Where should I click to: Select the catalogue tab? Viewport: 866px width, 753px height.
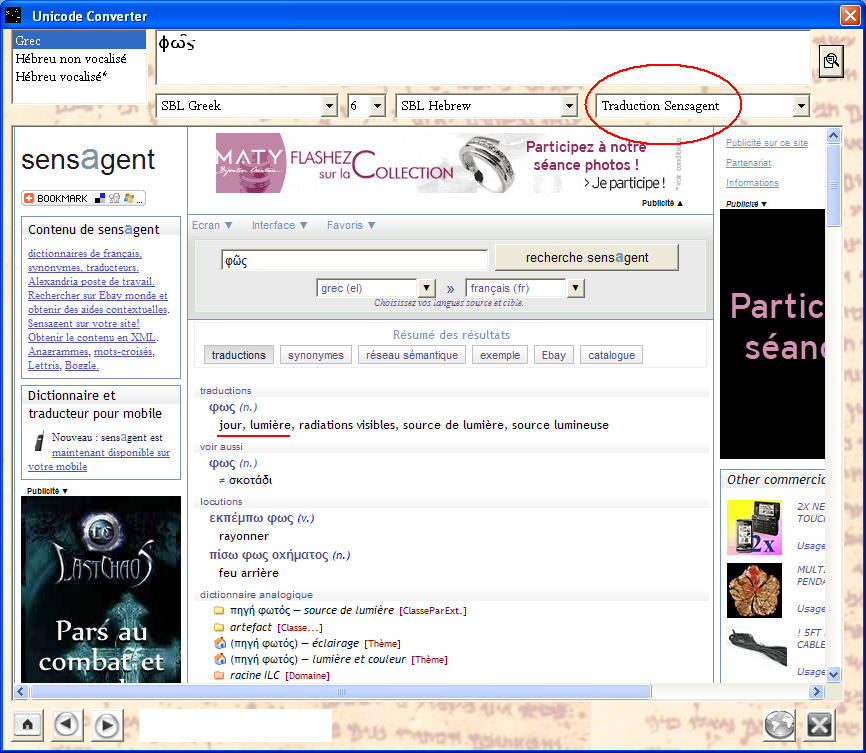611,355
